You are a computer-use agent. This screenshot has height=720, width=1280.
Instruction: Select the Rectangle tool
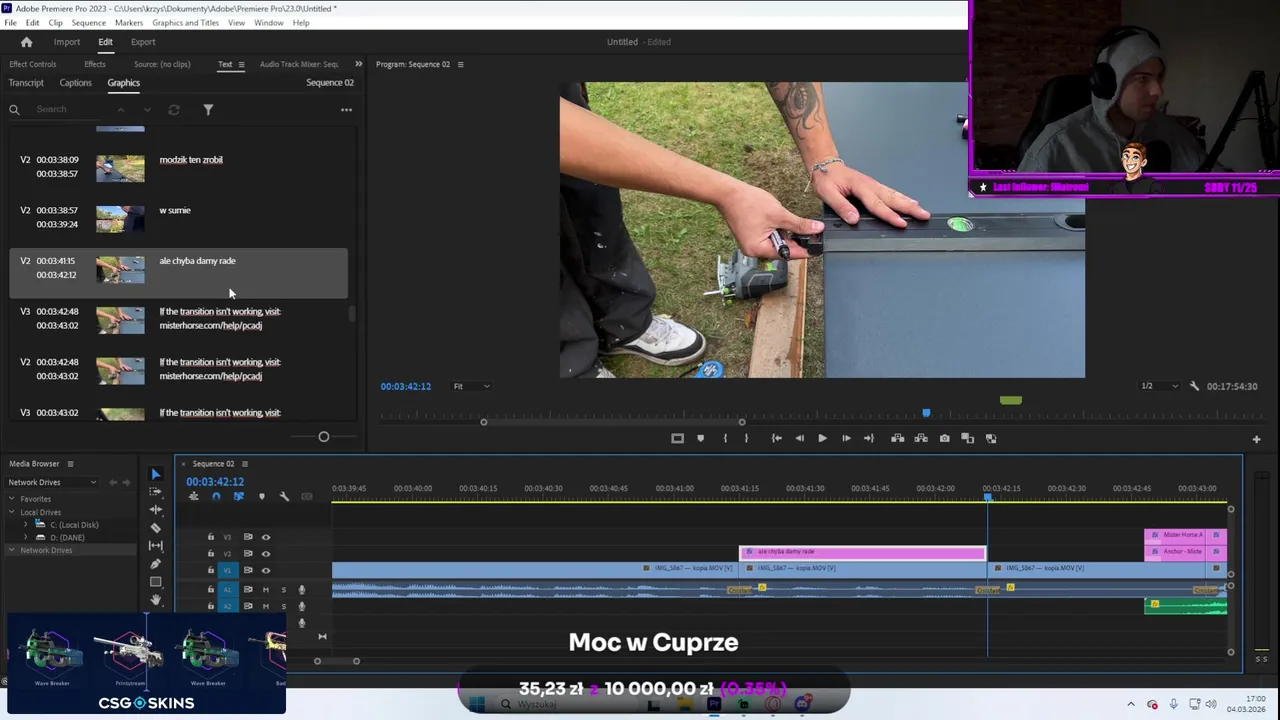click(155, 582)
